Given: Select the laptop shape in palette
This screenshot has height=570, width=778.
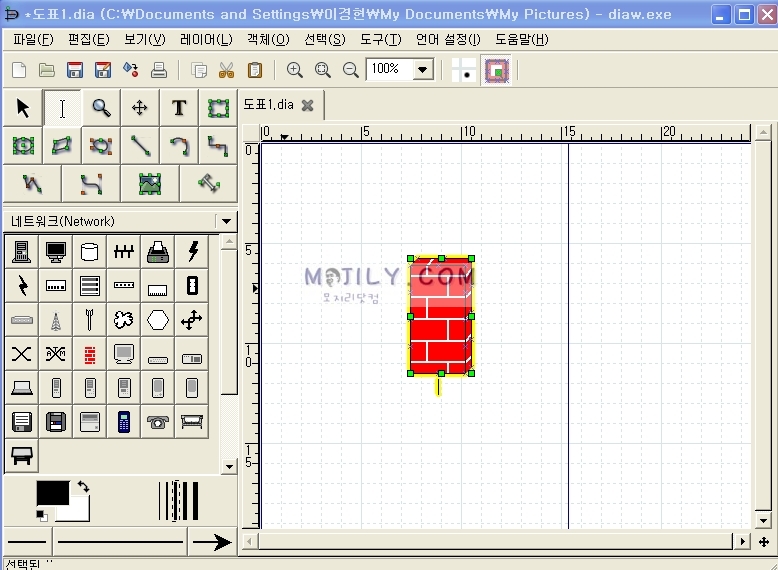Looking at the screenshot, I should tap(22, 388).
